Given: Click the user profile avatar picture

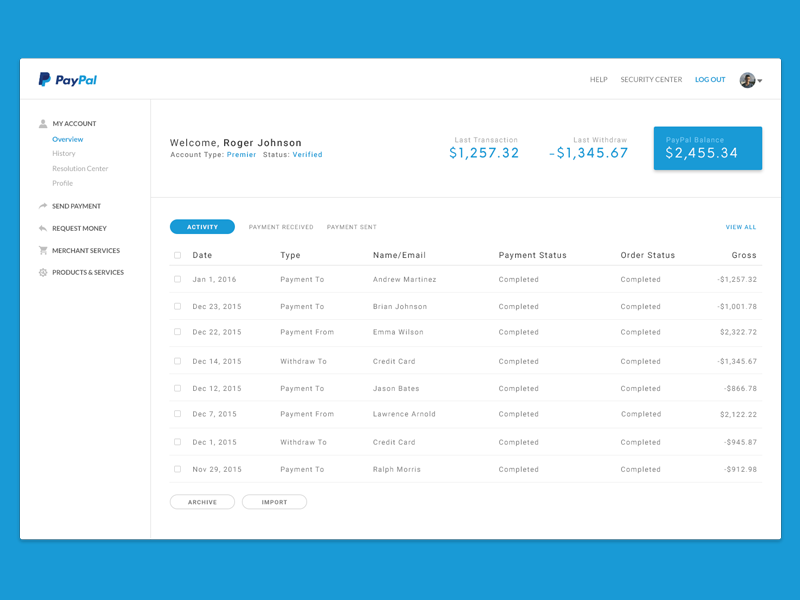Looking at the screenshot, I should tap(749, 79).
